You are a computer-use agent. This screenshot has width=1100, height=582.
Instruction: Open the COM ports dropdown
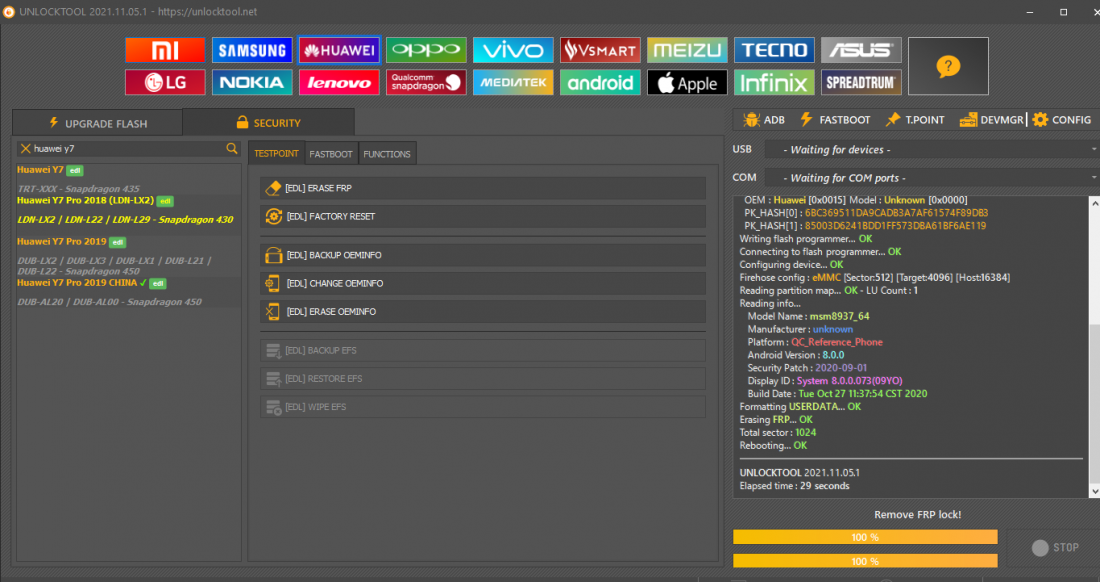pyautogui.click(x=930, y=178)
